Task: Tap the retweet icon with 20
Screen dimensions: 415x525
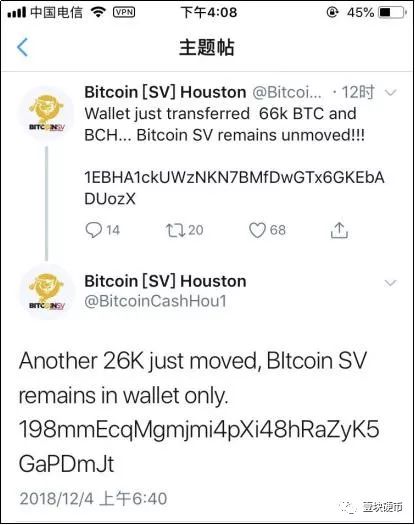Action: (176, 230)
